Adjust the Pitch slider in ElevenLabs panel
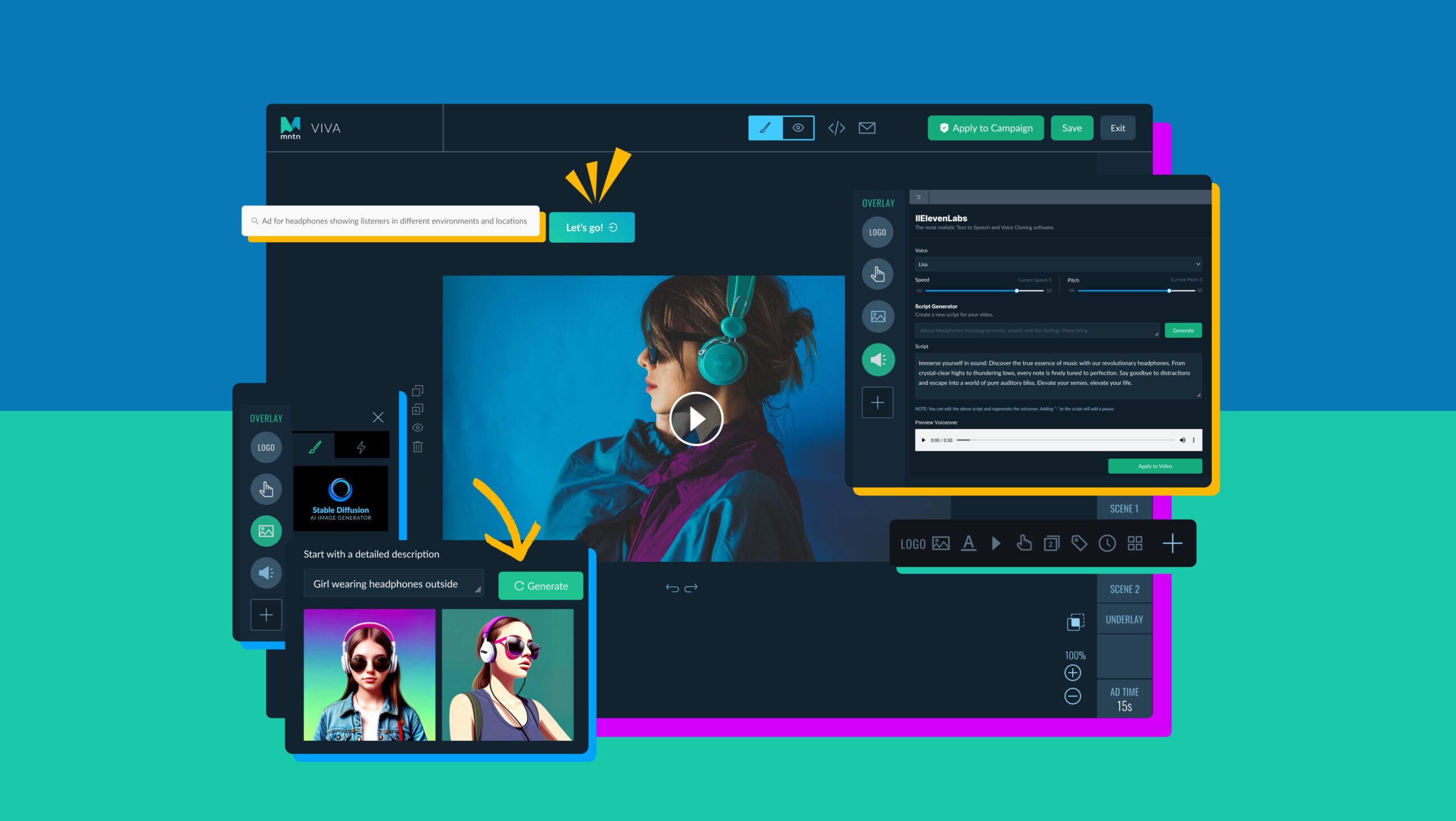 coord(1169,291)
